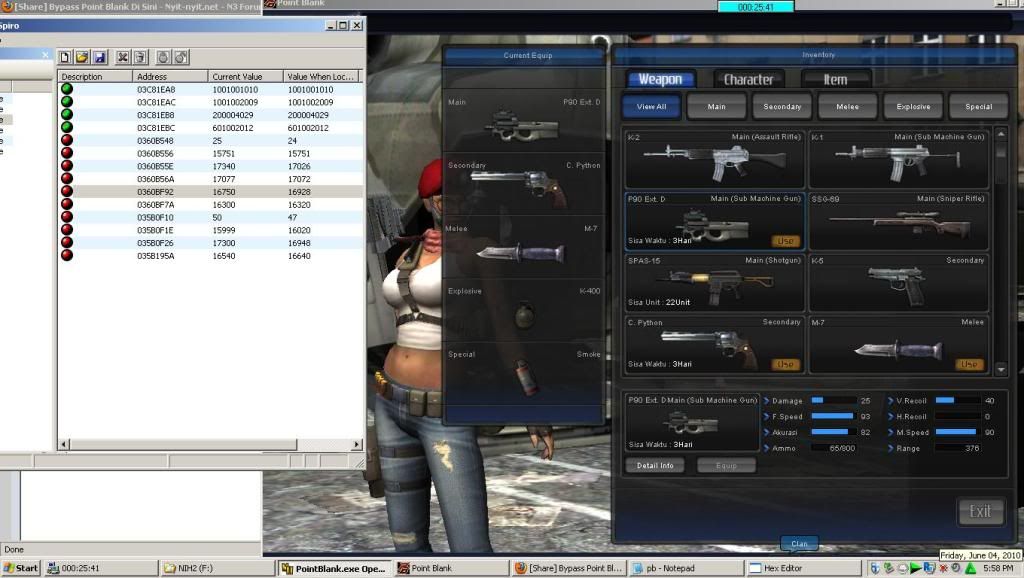Screen dimensions: 1024x578
Task: Switch to the Weapon inventory tab
Action: 660,79
